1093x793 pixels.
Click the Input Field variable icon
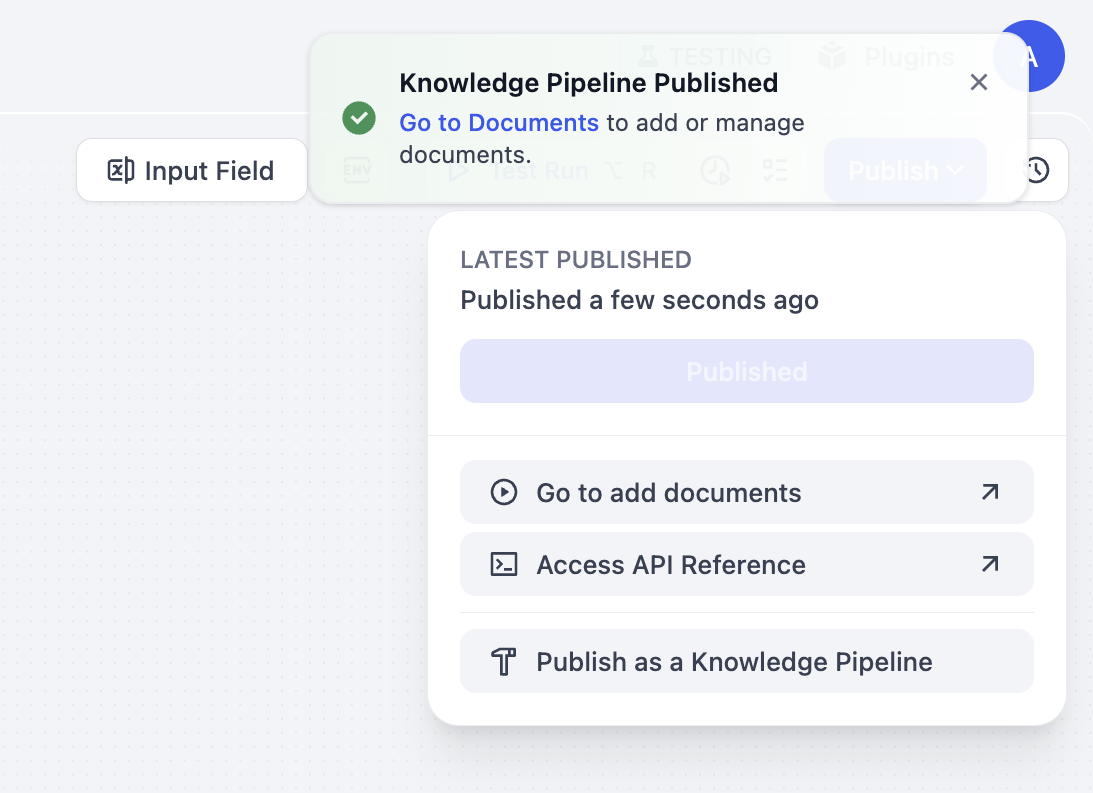[x=121, y=171]
